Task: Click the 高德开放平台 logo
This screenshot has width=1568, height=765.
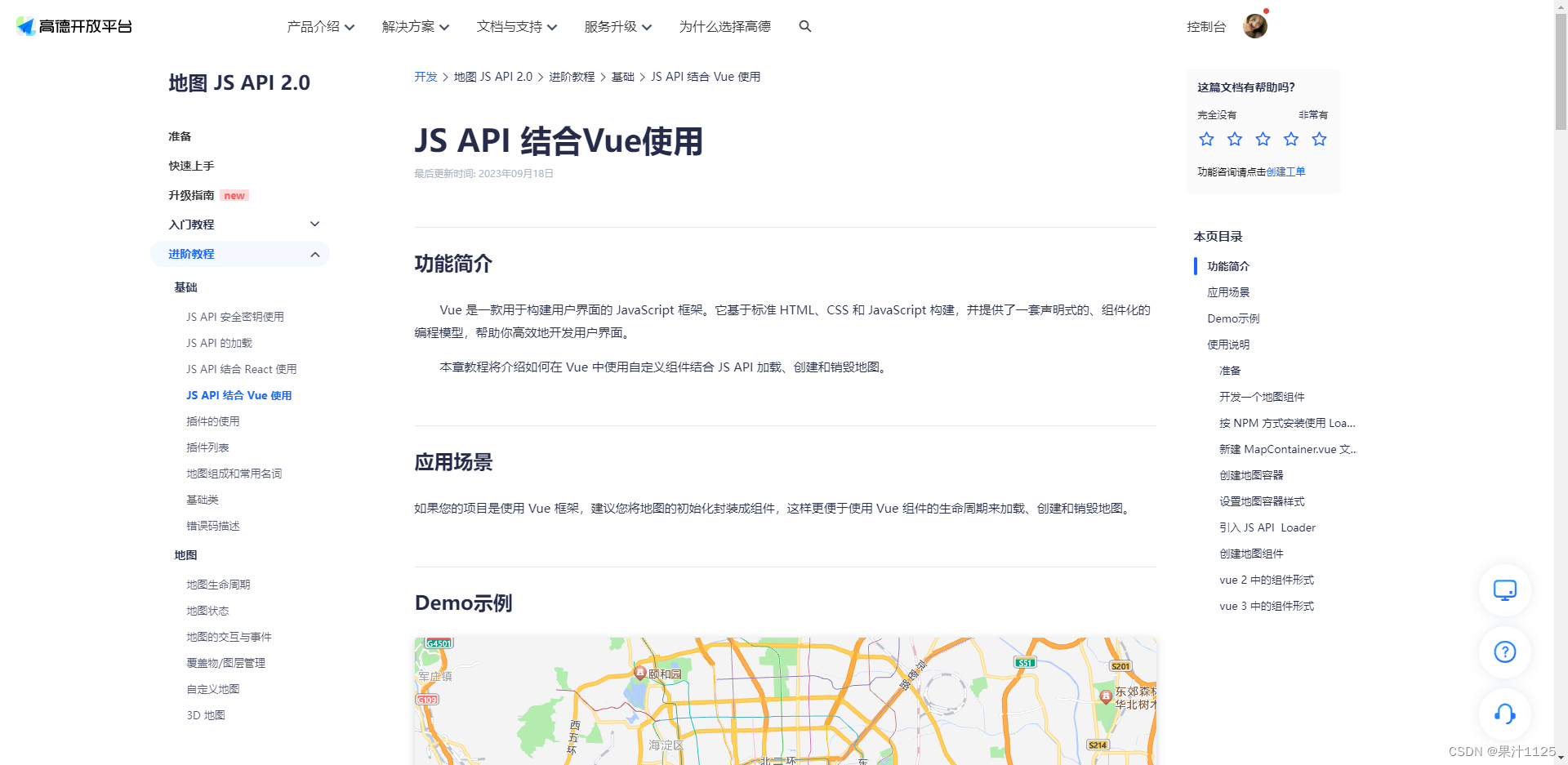Action: click(x=74, y=26)
